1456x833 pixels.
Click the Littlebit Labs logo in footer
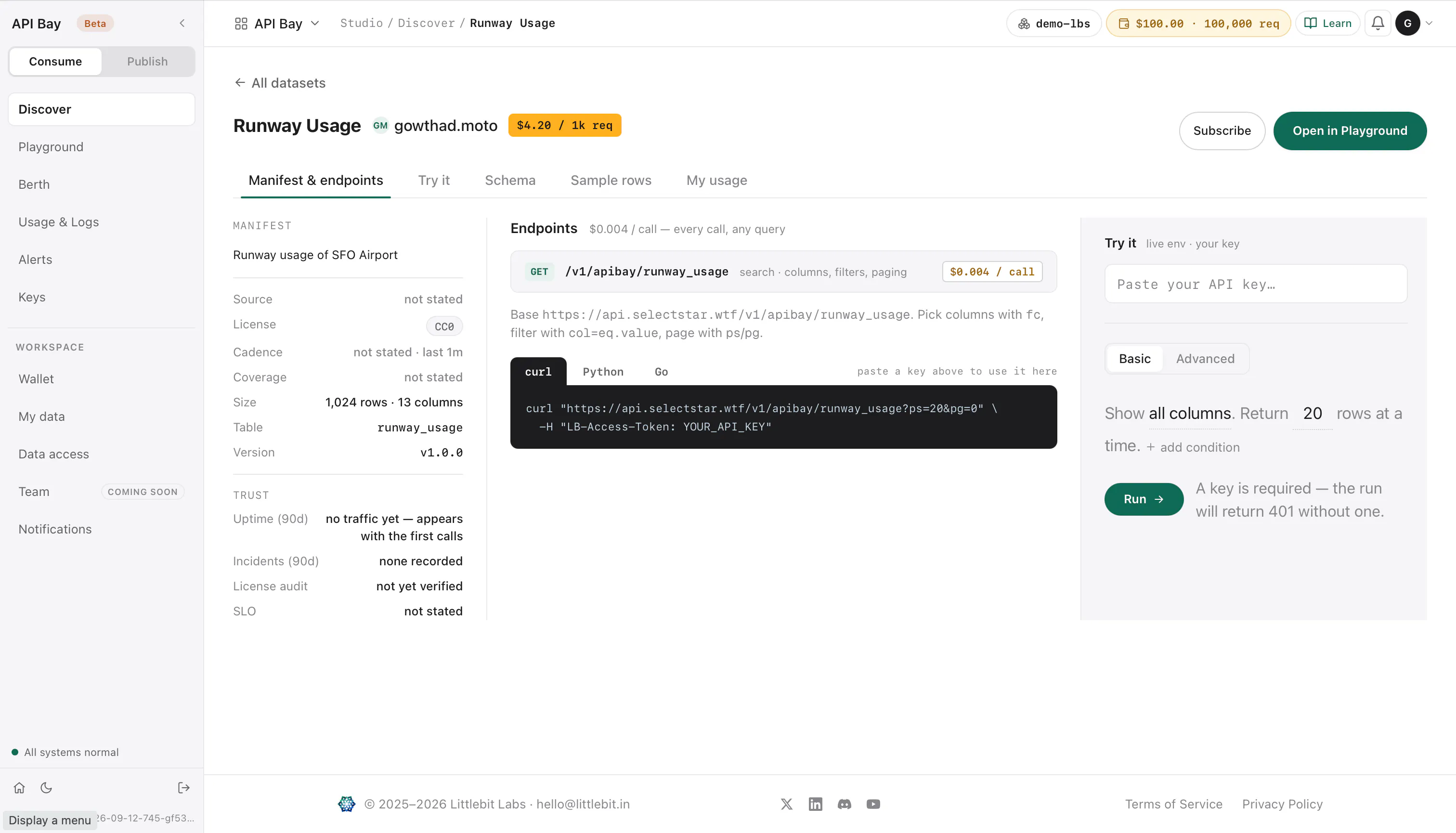point(347,804)
